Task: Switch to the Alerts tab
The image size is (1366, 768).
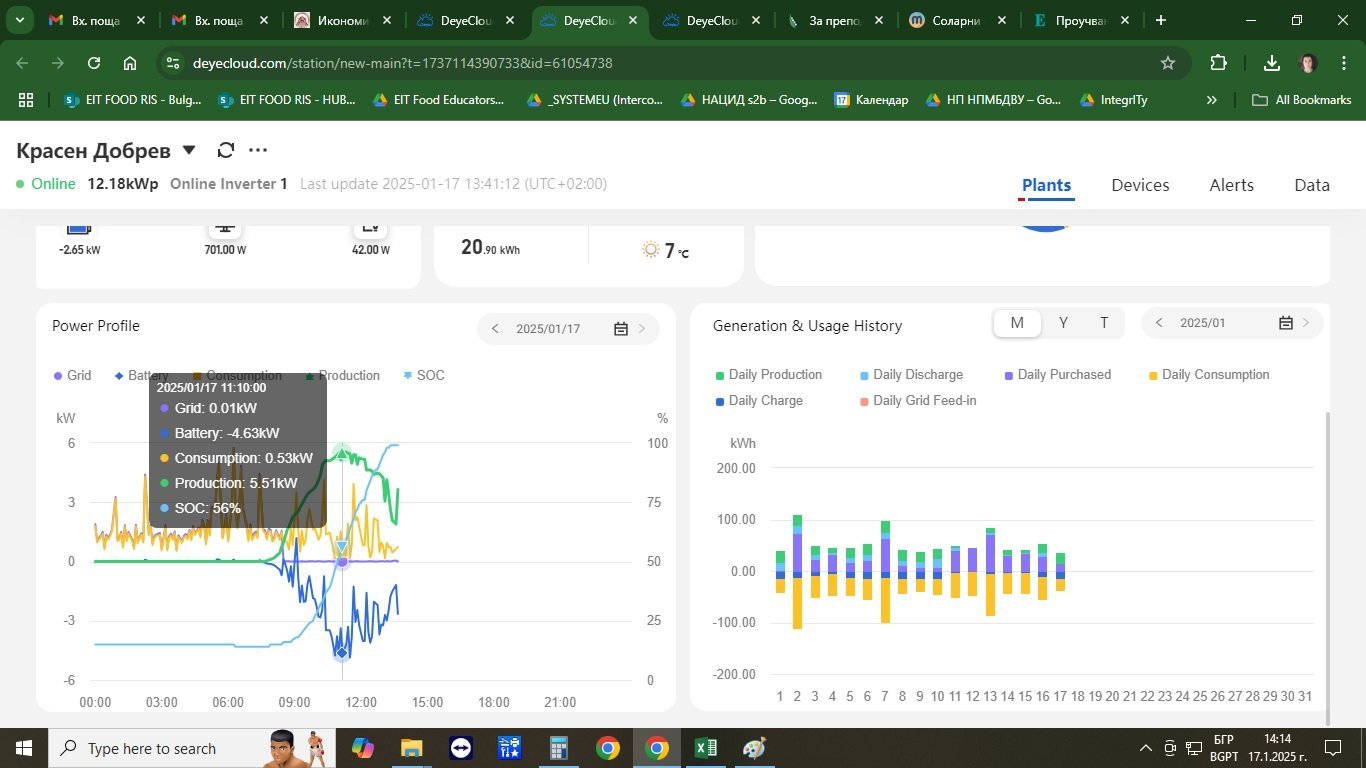Action: [1231, 185]
